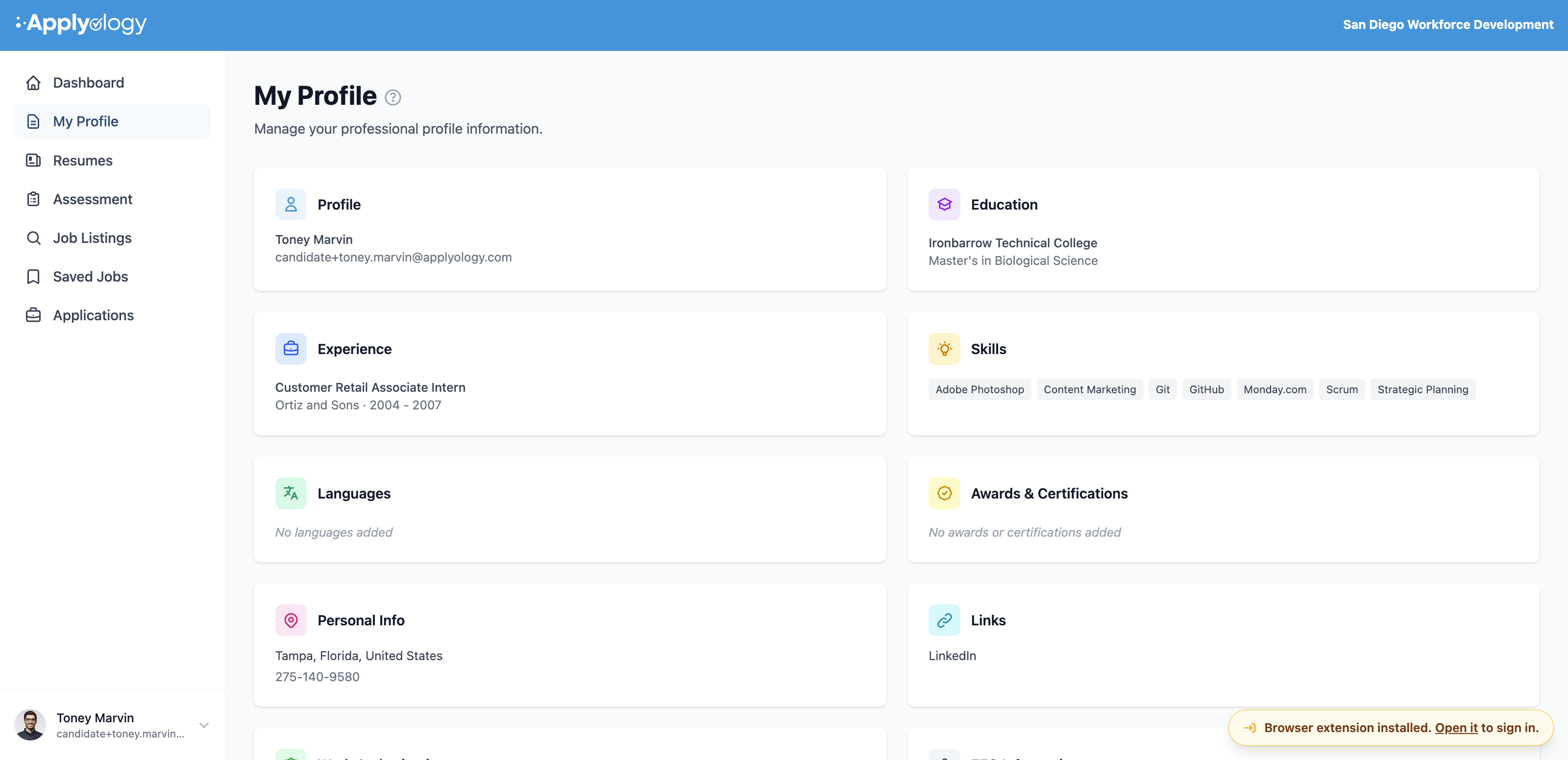This screenshot has width=1568, height=760.
Task: Click the My Profile document icon
Action: coord(33,122)
